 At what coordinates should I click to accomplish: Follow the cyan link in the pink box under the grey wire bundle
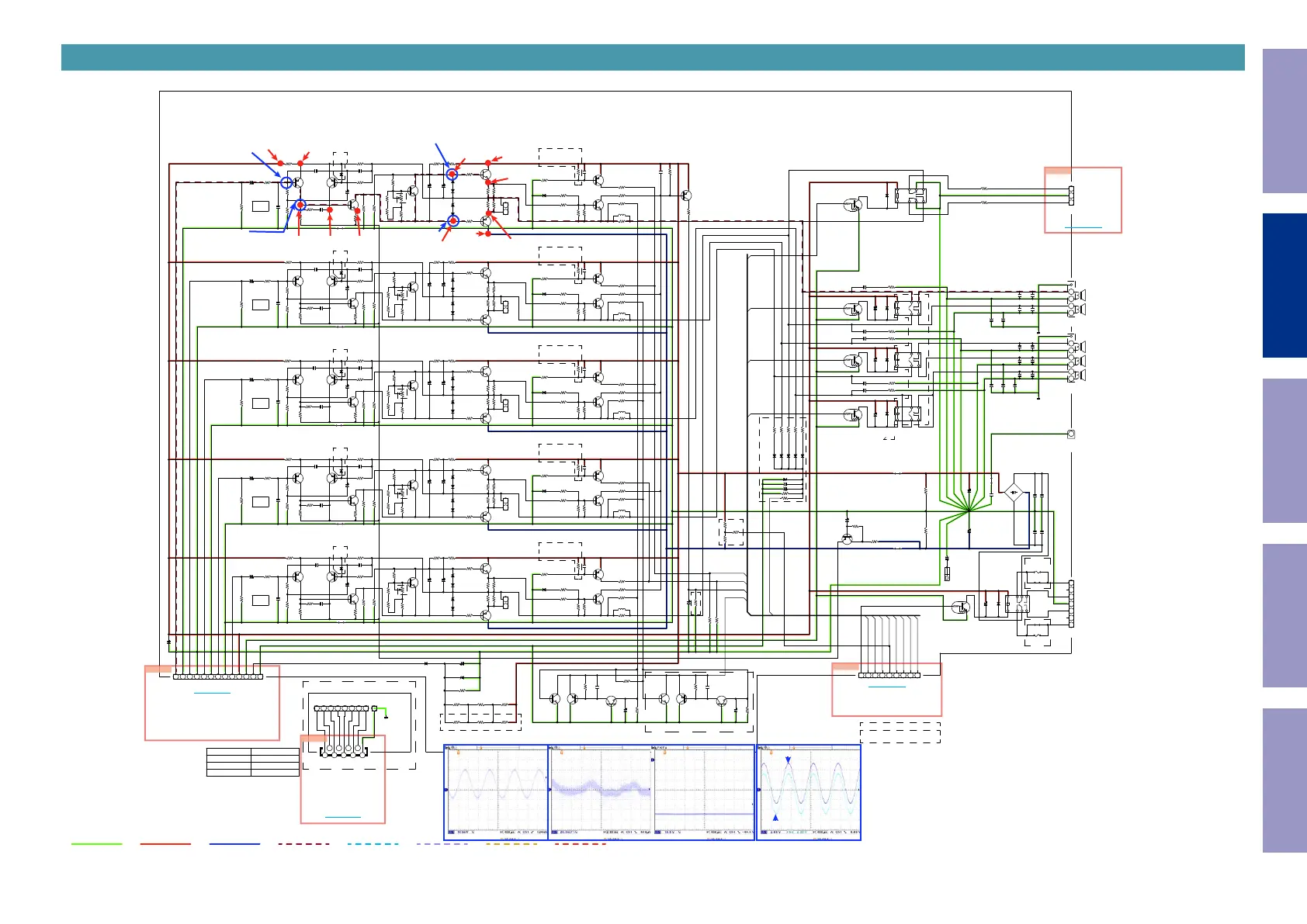[886, 687]
